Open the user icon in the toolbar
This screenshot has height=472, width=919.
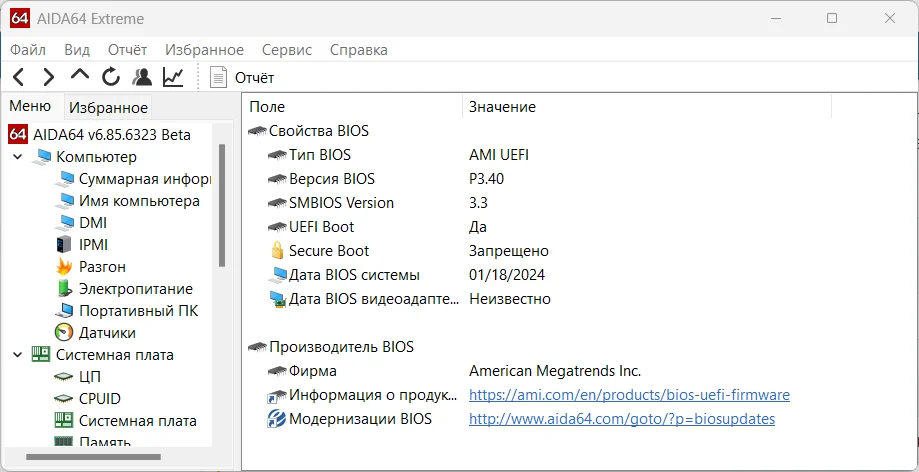pos(141,77)
